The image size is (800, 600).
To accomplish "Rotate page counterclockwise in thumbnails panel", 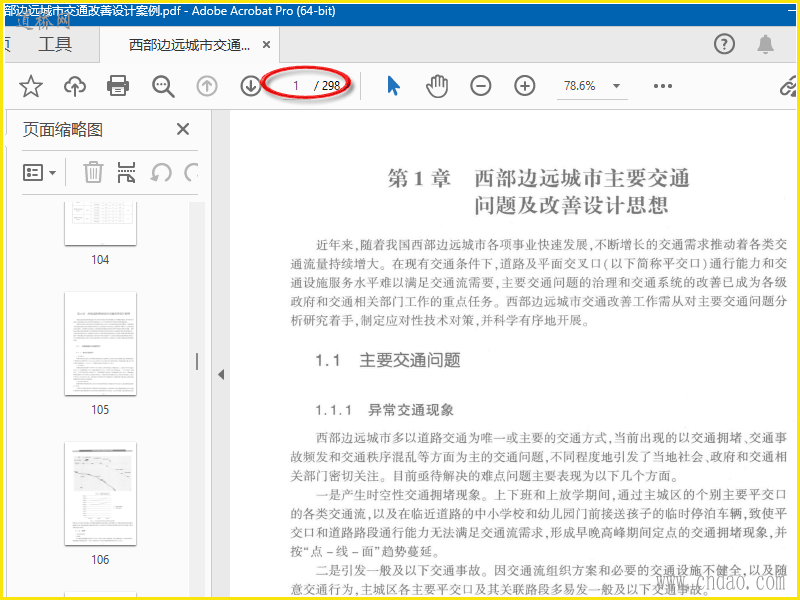I will tap(161, 172).
